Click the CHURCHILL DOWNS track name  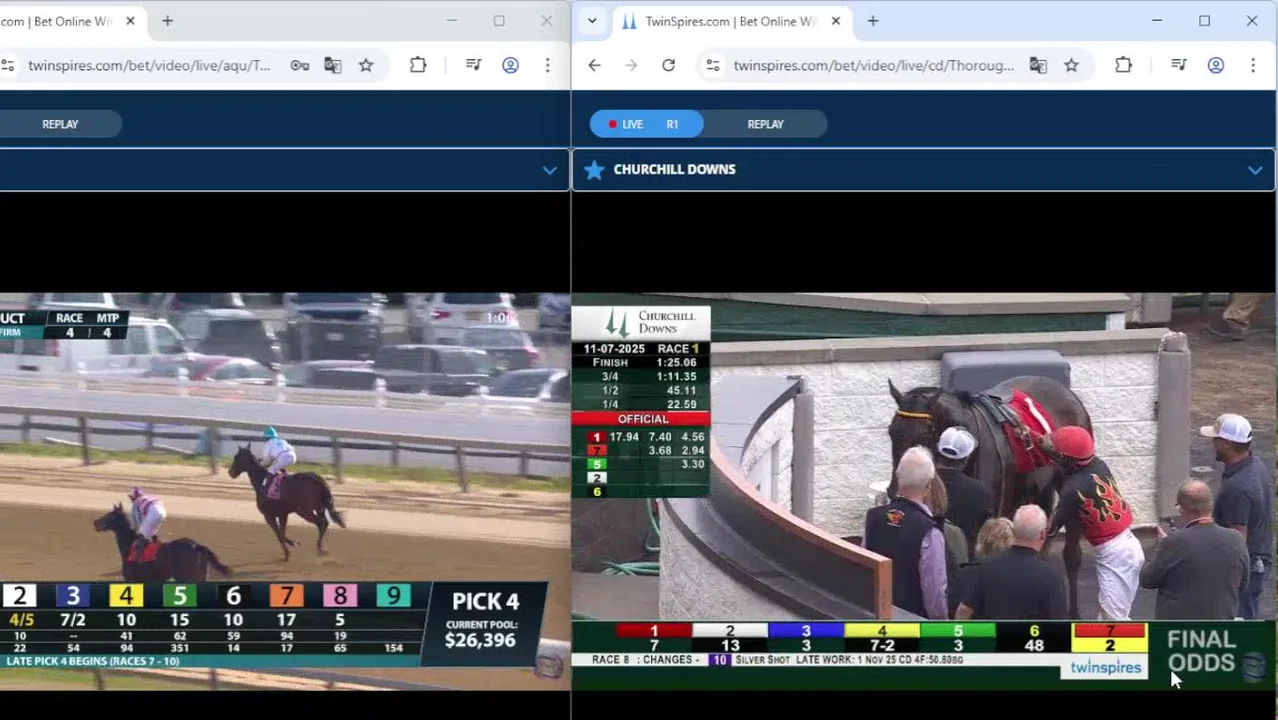point(674,169)
